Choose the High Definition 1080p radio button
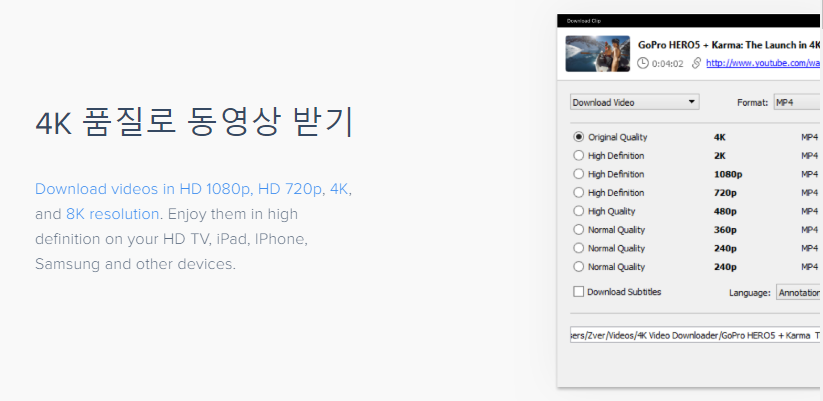Screen dimensions: 823x401 (x=578, y=174)
